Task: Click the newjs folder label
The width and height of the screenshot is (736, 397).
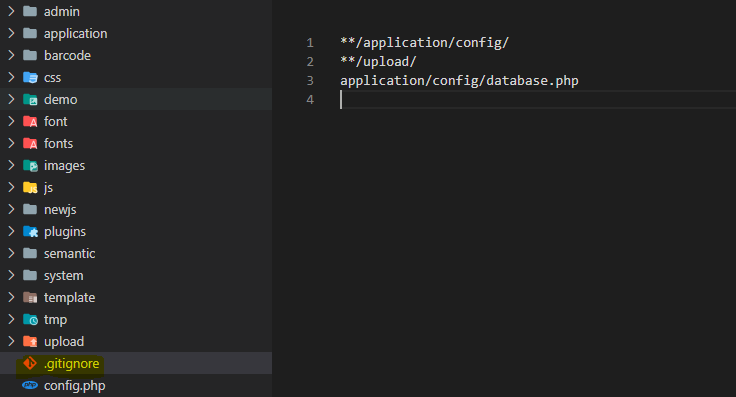Action: click(x=60, y=210)
